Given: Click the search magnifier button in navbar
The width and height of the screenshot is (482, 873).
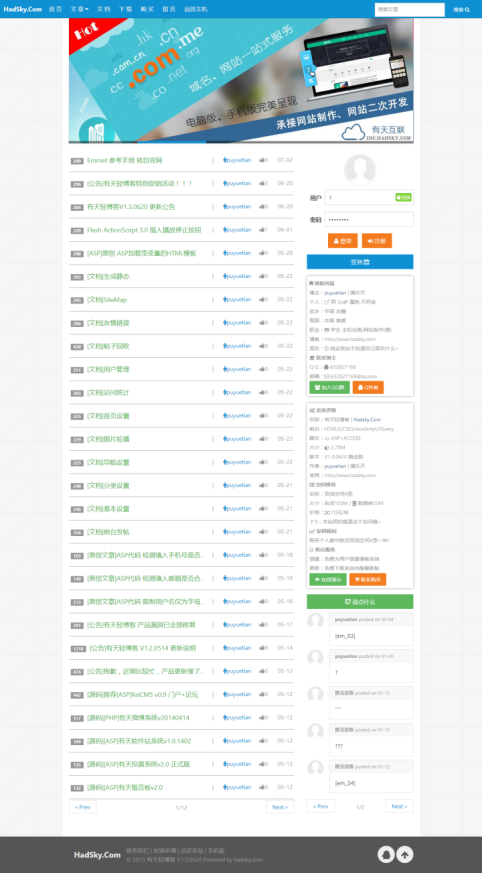Looking at the screenshot, I should click(x=461, y=9).
